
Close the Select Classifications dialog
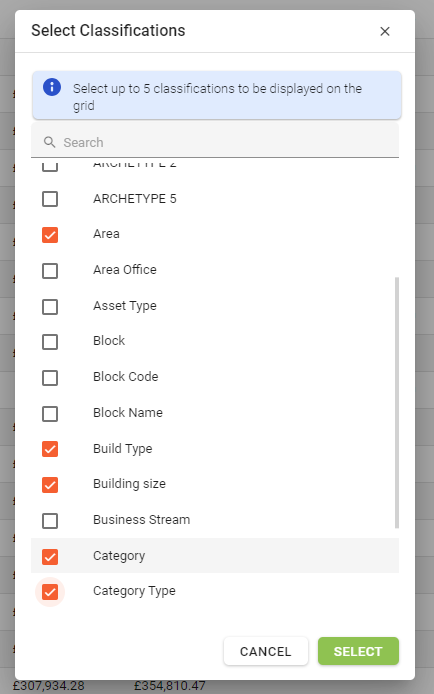pos(385,31)
